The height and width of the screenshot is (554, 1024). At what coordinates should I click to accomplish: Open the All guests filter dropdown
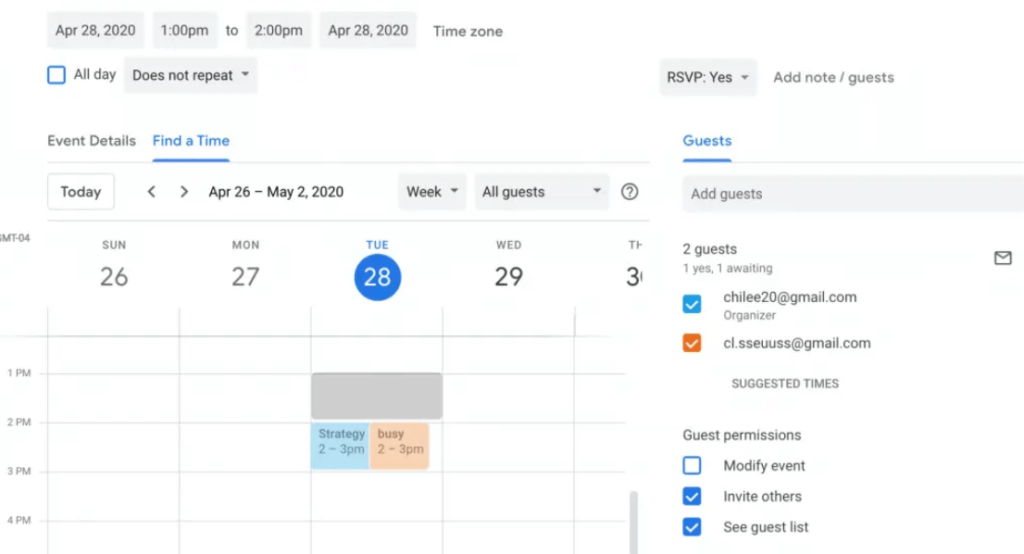[541, 192]
